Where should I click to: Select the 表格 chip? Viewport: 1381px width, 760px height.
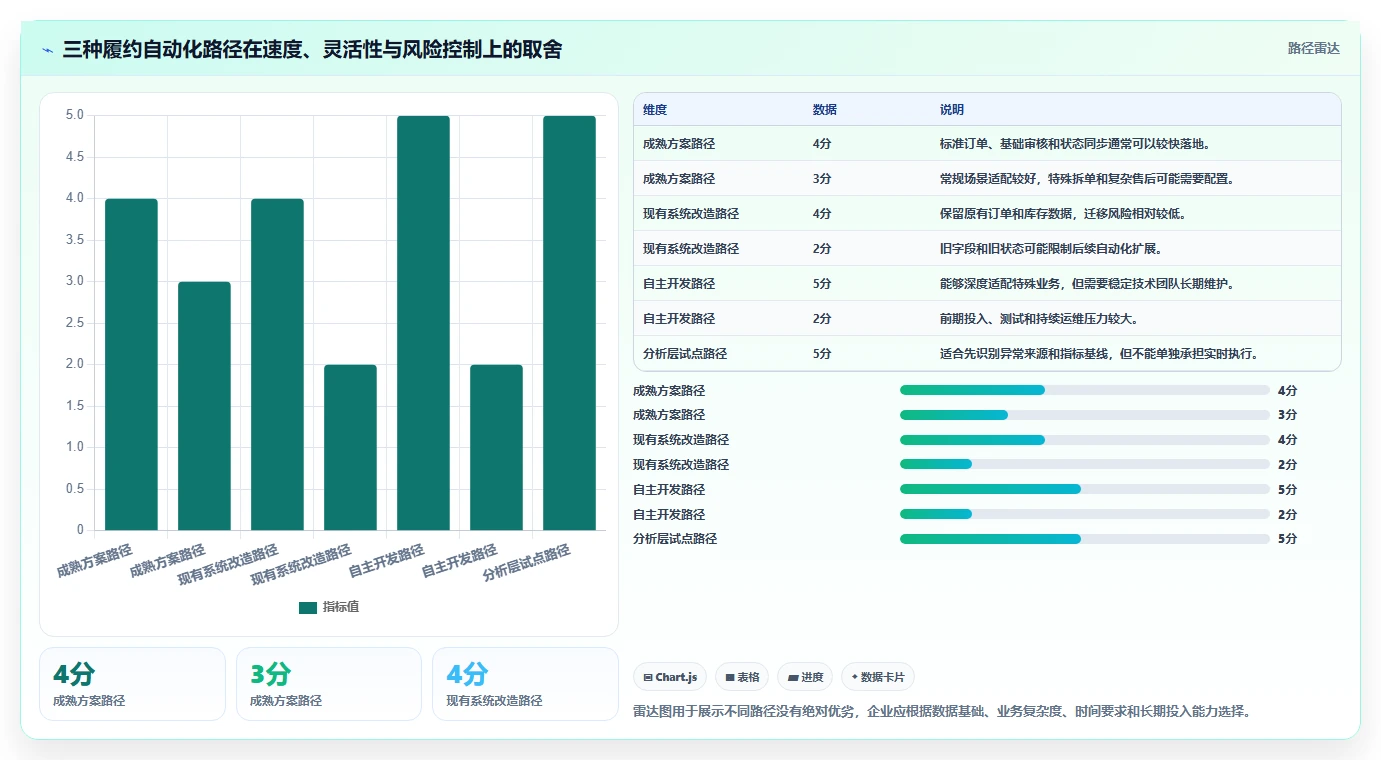(x=742, y=677)
